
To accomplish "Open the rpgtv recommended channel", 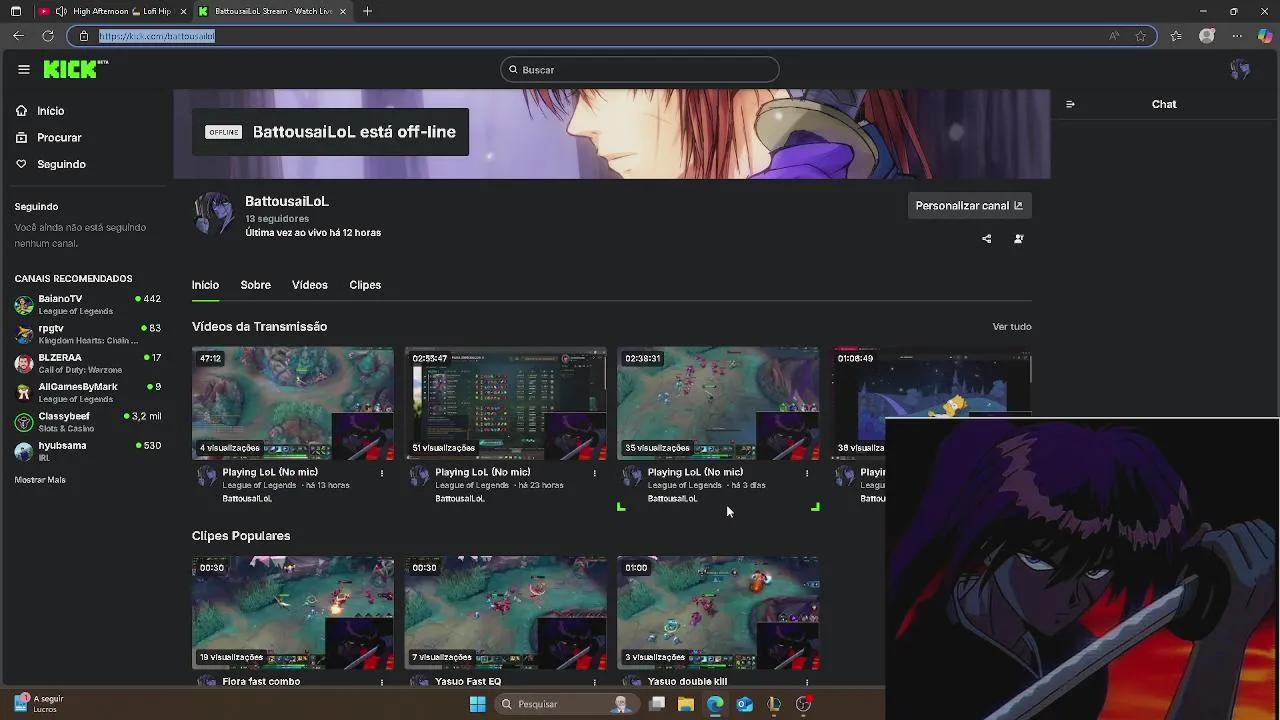I will click(x=87, y=334).
